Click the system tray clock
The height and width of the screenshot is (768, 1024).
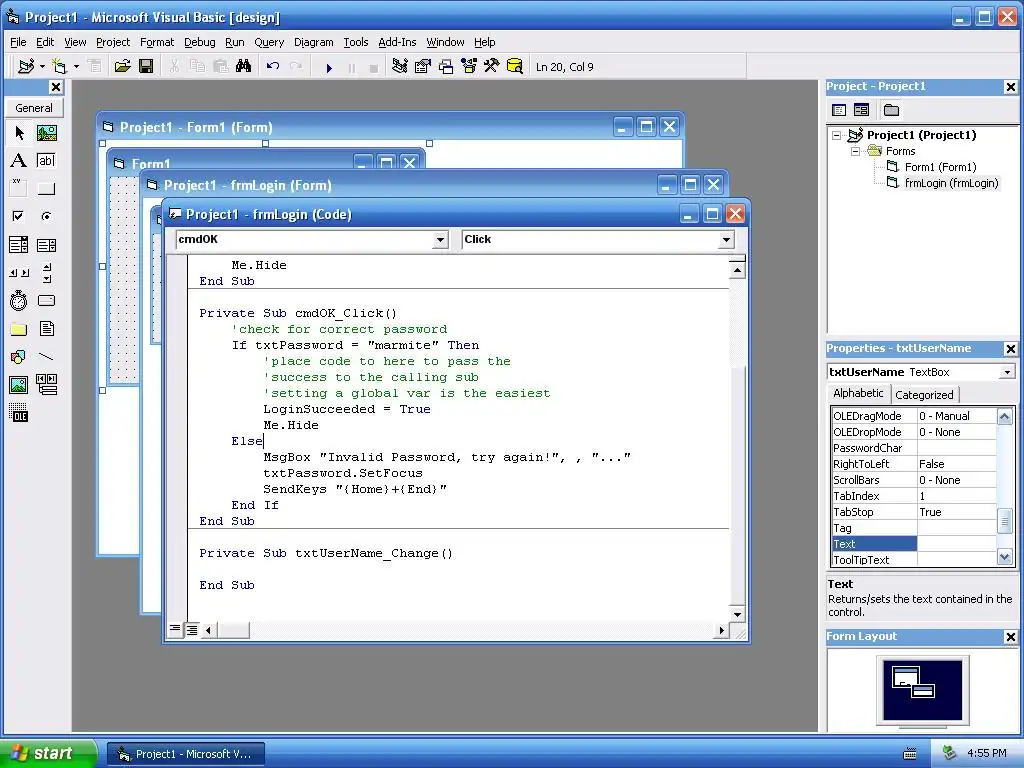(x=987, y=753)
